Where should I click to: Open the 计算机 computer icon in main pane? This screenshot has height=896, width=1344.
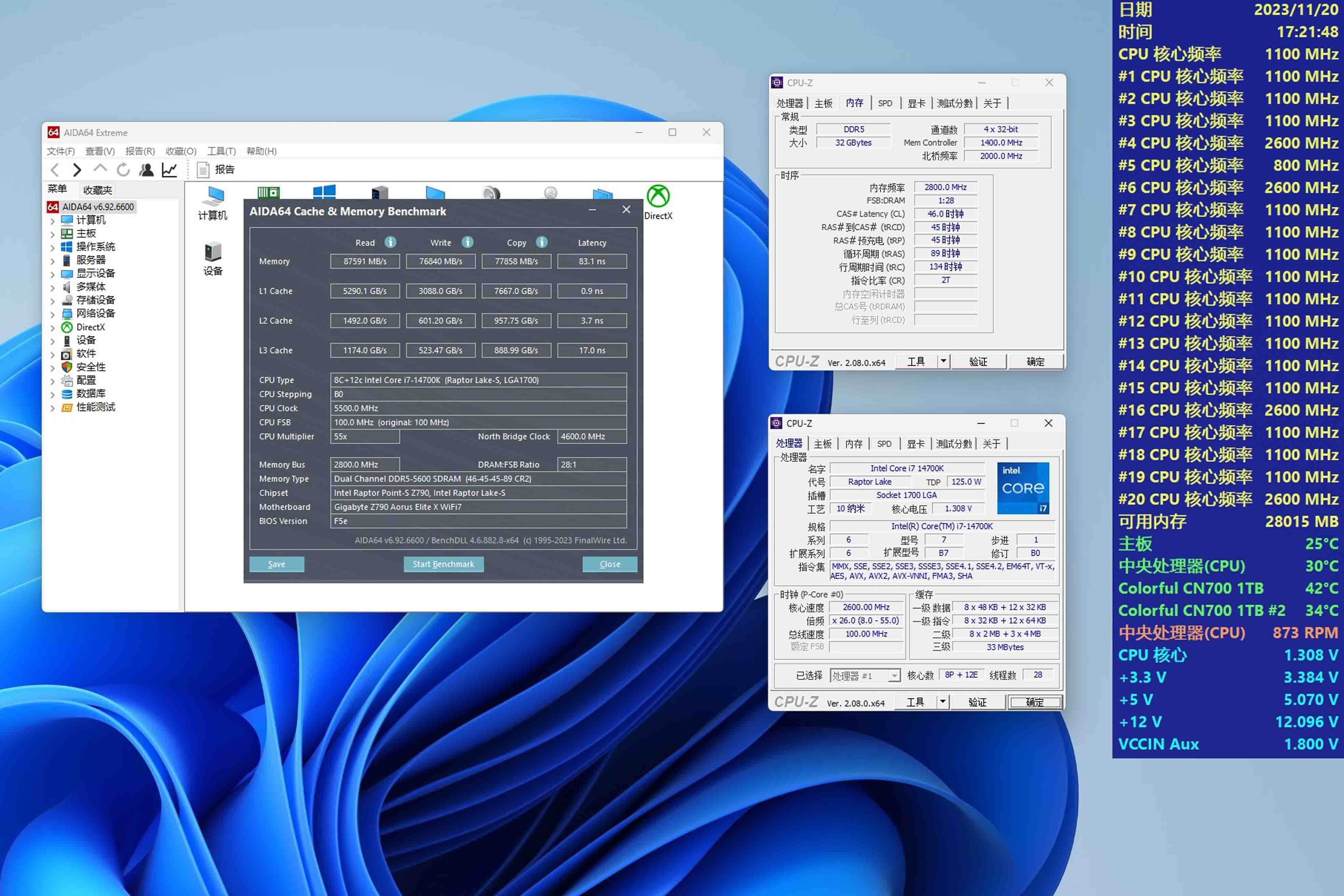coord(213,203)
